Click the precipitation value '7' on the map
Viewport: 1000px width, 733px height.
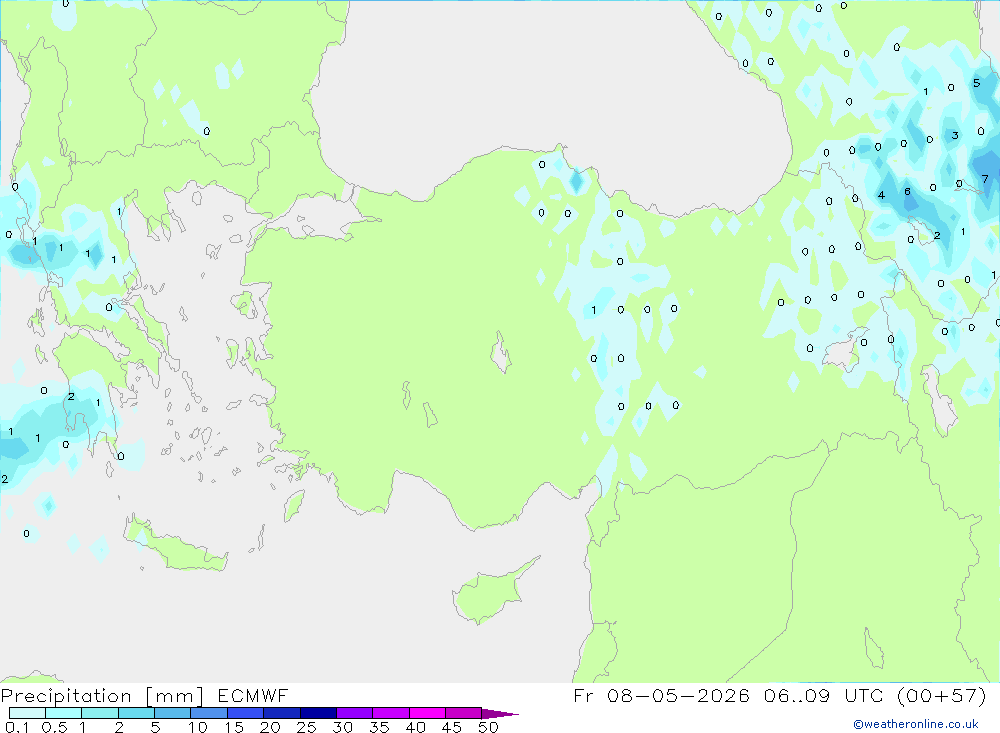985,179
